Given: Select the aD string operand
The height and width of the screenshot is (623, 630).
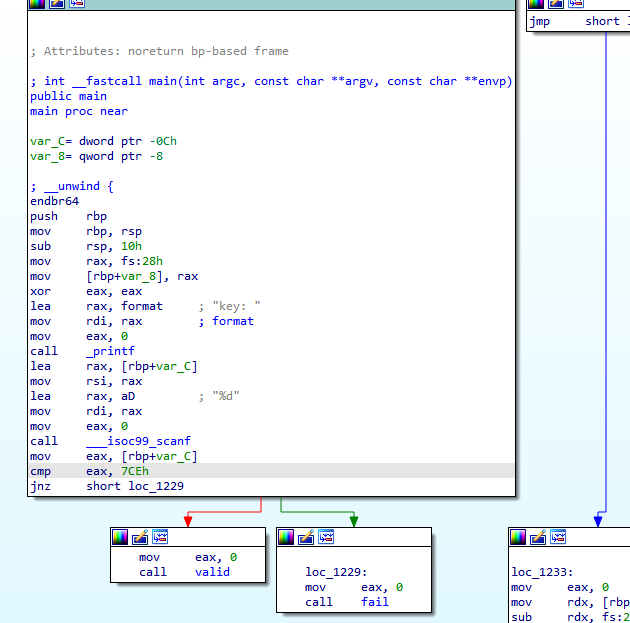Looking at the screenshot, I should (128, 396).
